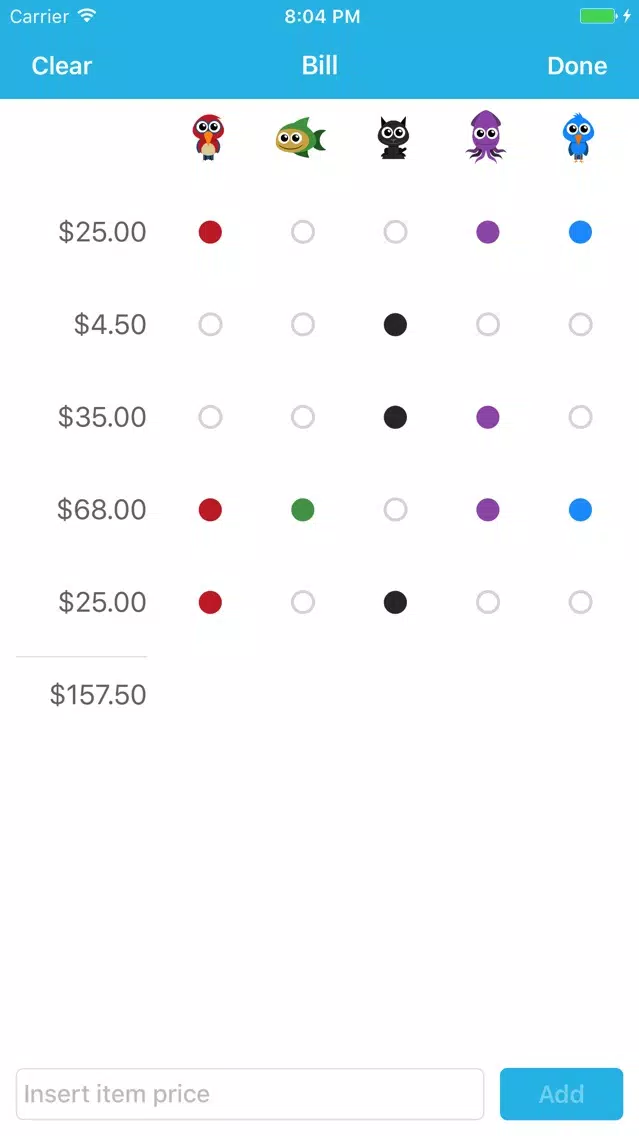Tap Done in the navigation bar
Image resolution: width=639 pixels, height=1136 pixels.
pyautogui.click(x=577, y=66)
